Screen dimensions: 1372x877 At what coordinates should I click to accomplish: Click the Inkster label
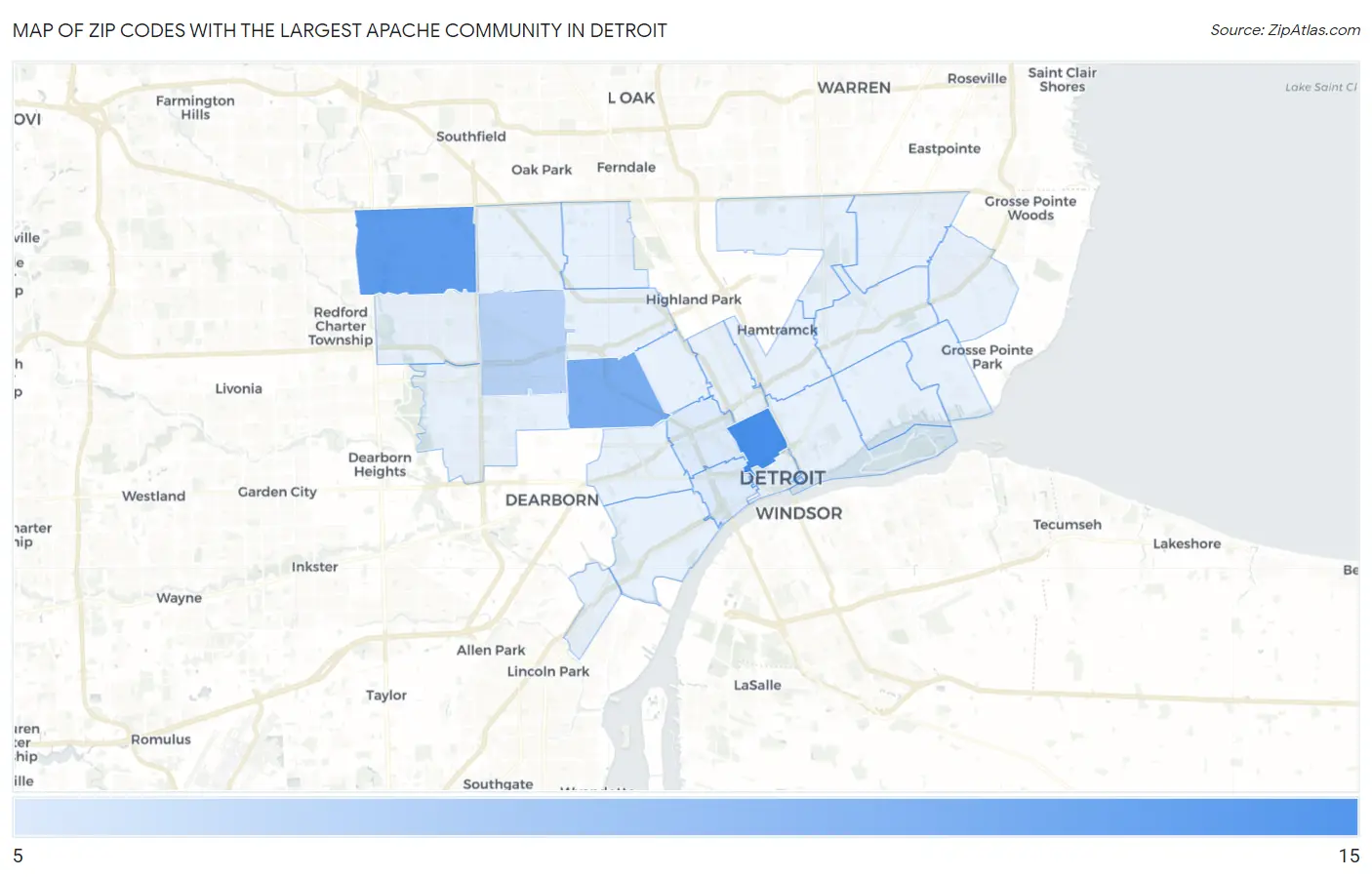314,567
